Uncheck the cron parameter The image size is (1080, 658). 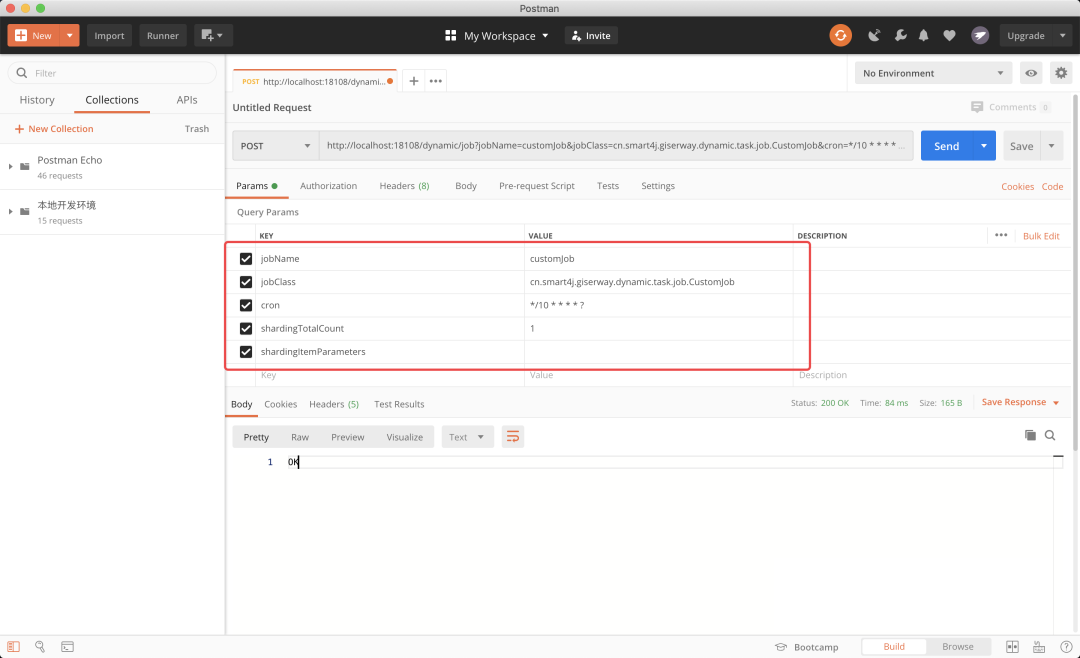point(246,305)
